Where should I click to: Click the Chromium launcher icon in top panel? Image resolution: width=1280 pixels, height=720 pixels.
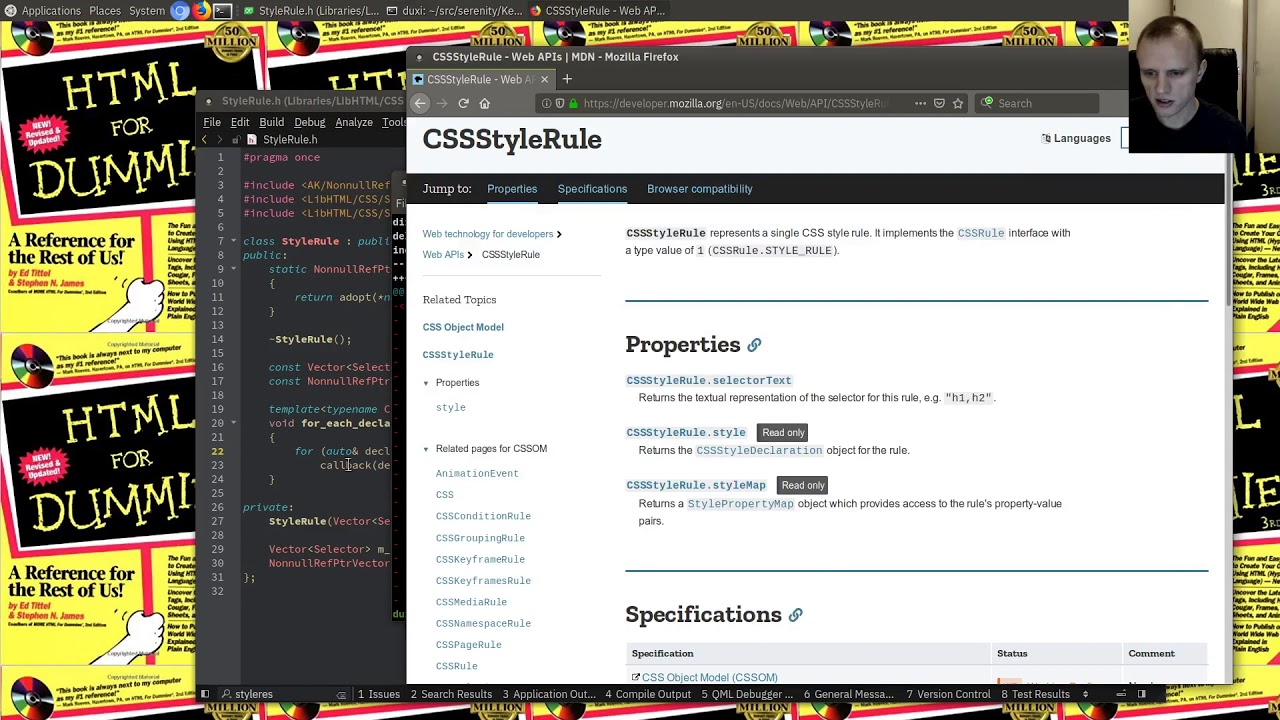(x=180, y=11)
